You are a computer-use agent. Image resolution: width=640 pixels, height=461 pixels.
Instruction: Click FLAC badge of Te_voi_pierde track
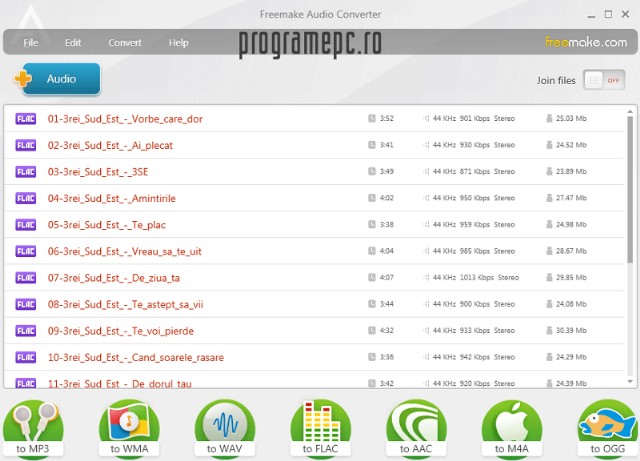26,331
